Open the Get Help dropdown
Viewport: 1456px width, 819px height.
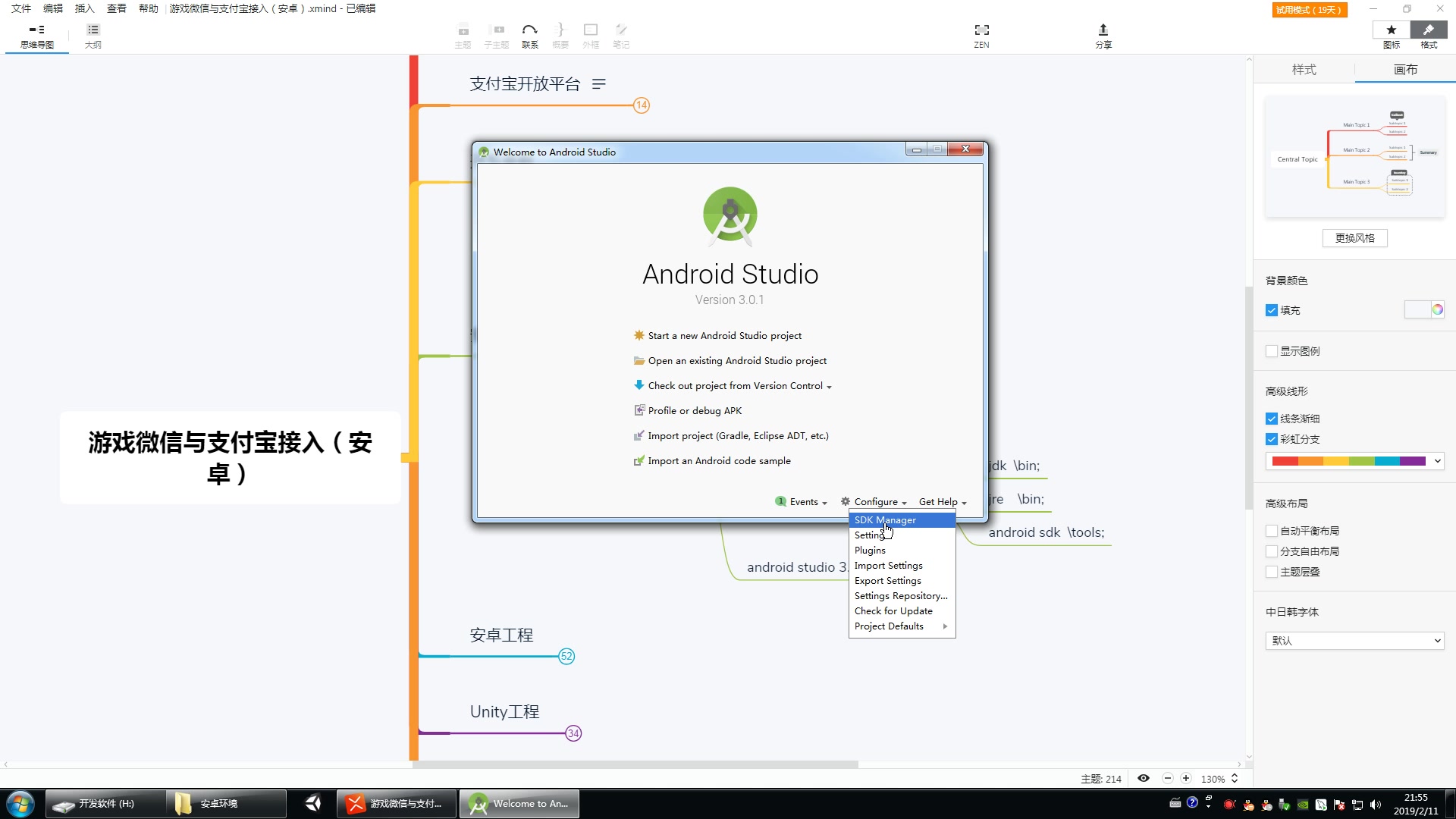point(943,502)
